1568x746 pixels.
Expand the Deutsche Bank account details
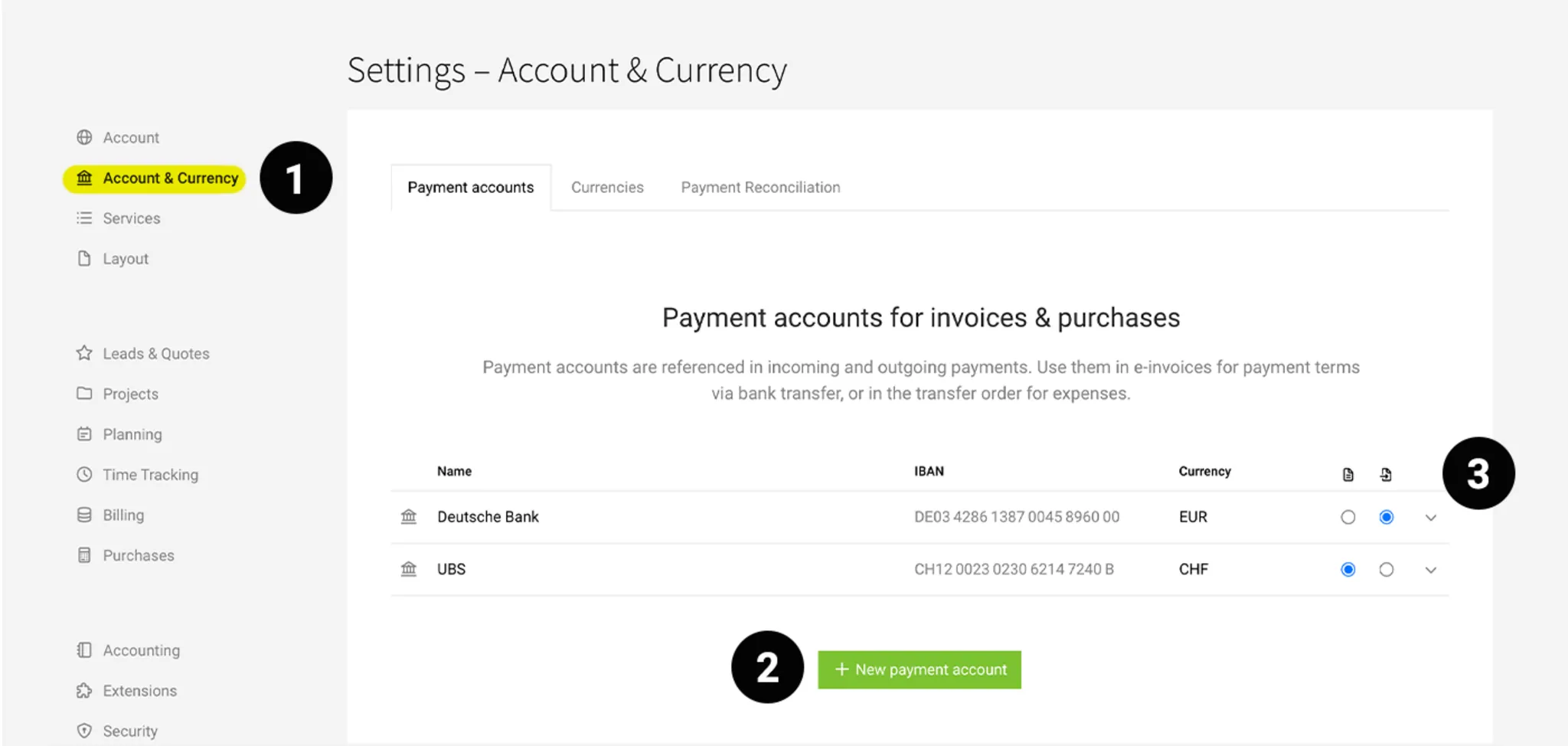coord(1431,517)
